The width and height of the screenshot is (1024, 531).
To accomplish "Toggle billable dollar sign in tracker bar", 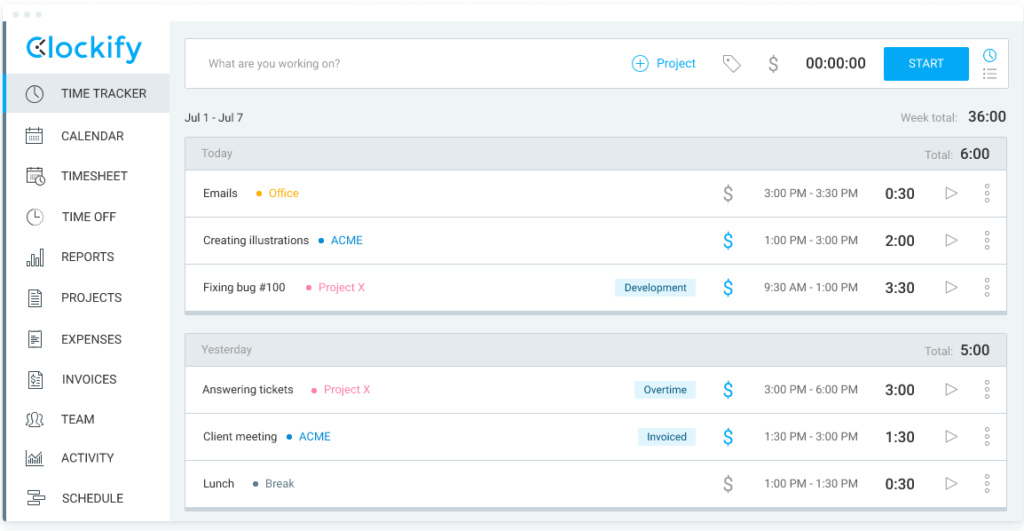I will click(773, 64).
